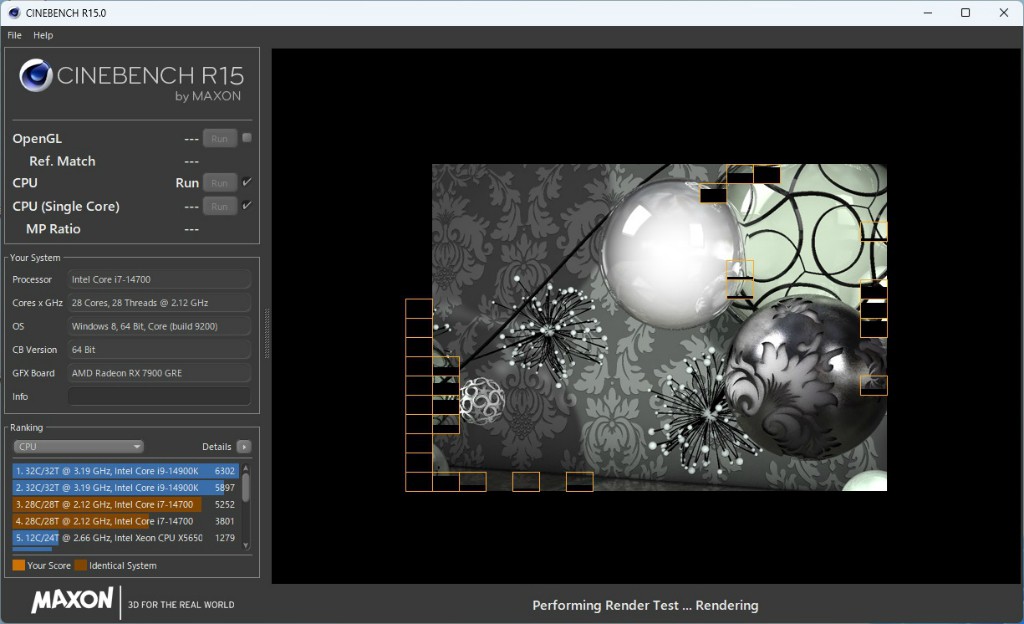Uncheck the CPU test checkbox
1024x624 pixels.
(247, 182)
